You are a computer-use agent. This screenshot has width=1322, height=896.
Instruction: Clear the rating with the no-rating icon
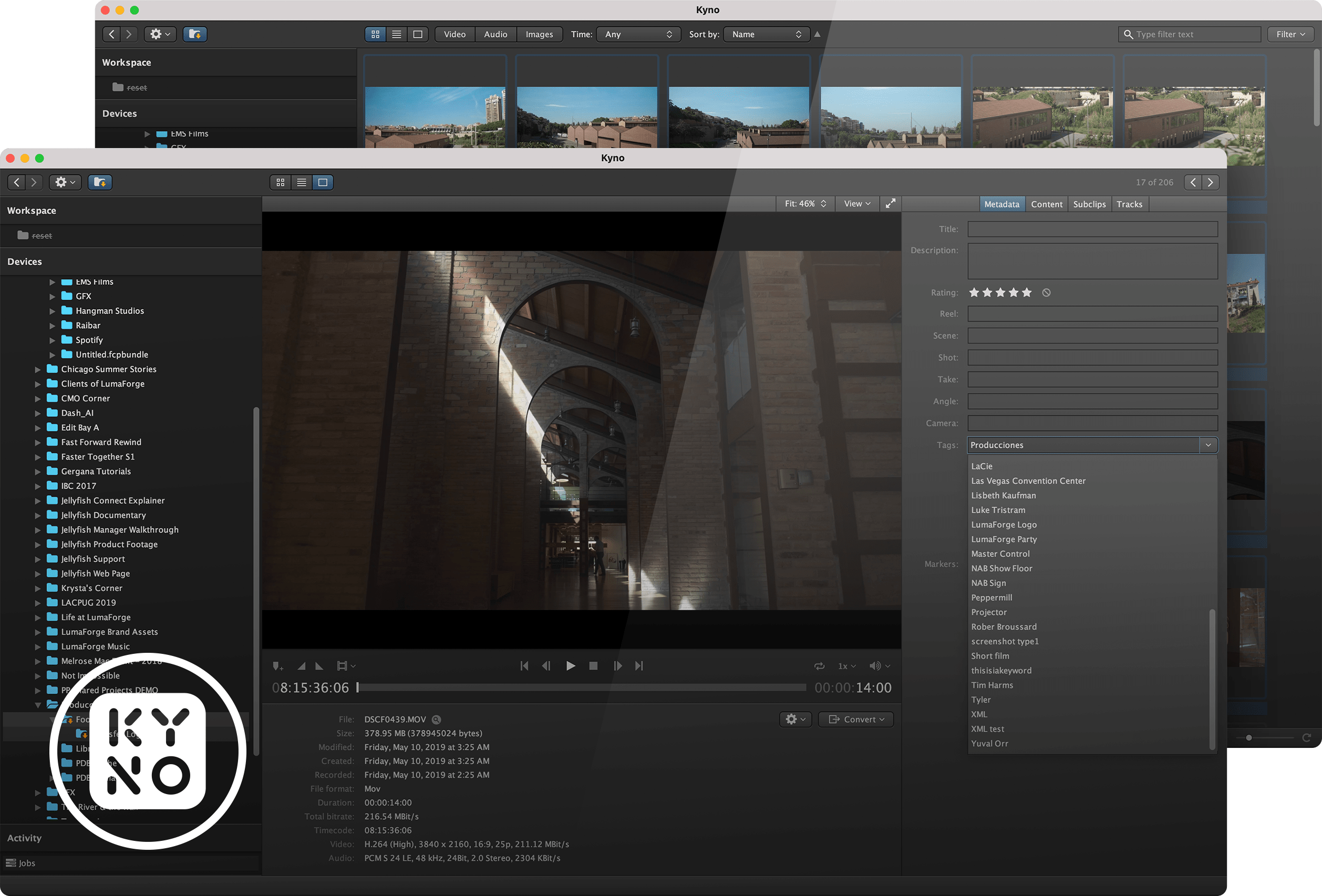(1046, 292)
